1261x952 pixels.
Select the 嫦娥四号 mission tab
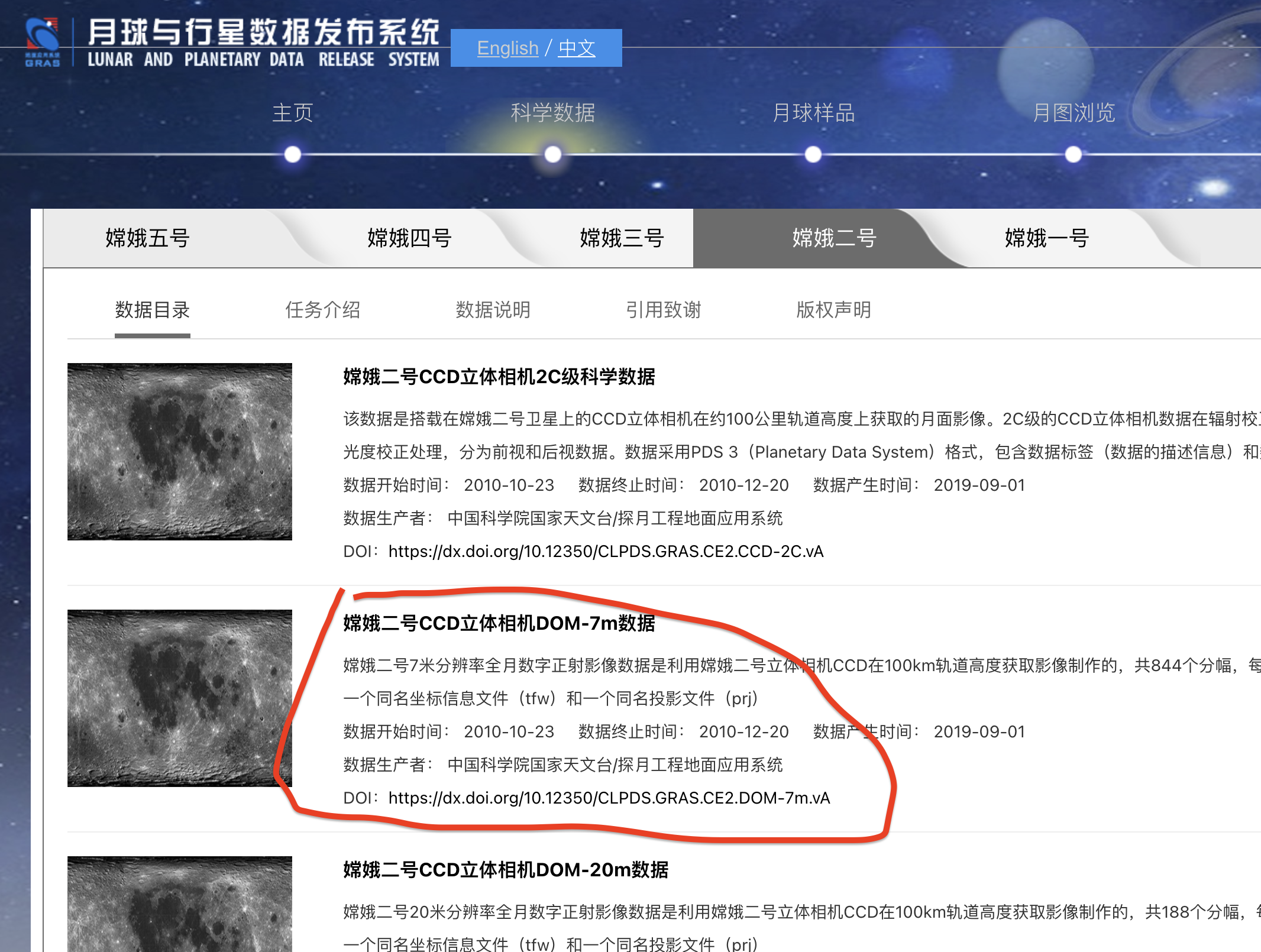pyautogui.click(x=409, y=238)
